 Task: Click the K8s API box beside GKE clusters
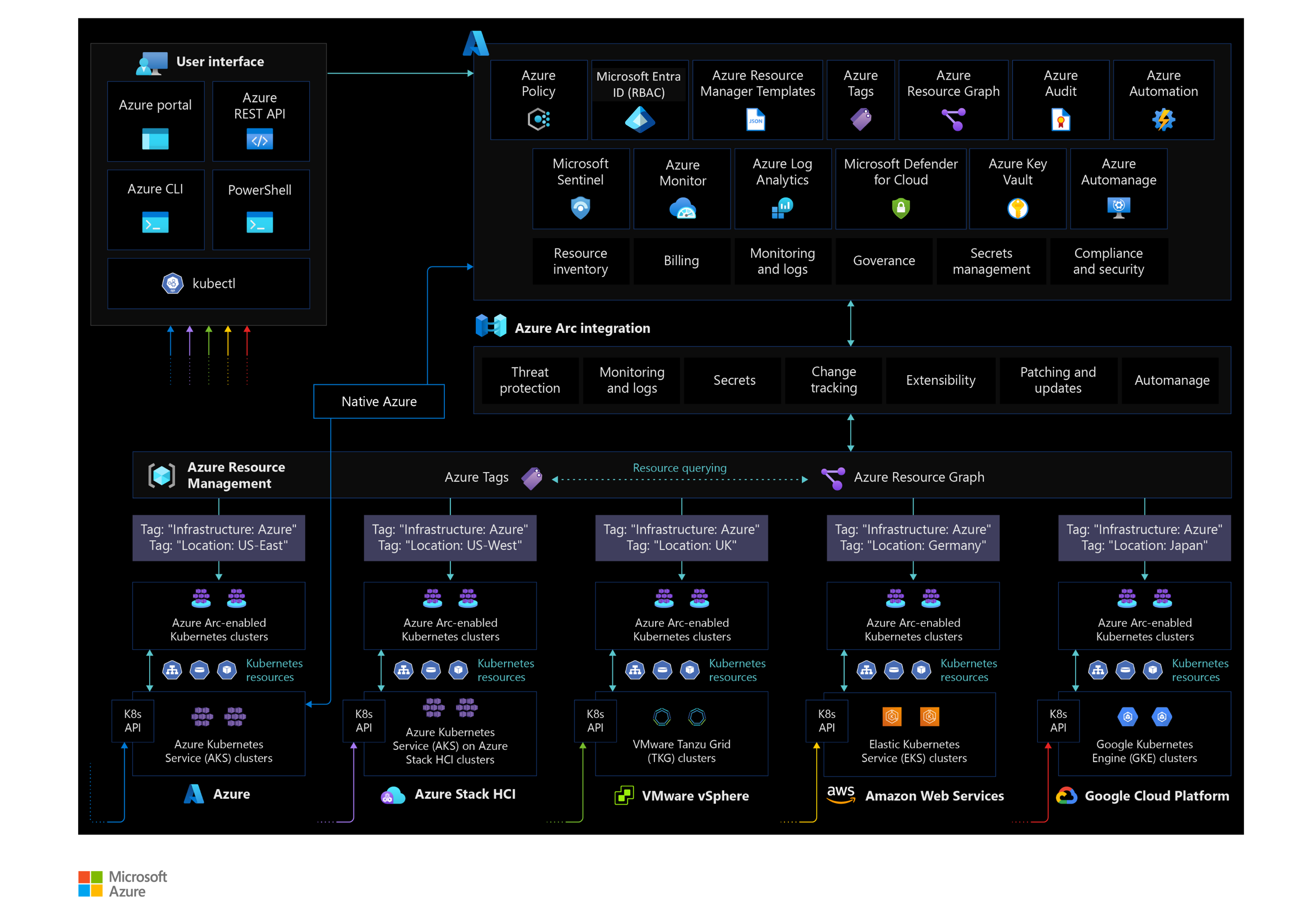pyautogui.click(x=1058, y=721)
